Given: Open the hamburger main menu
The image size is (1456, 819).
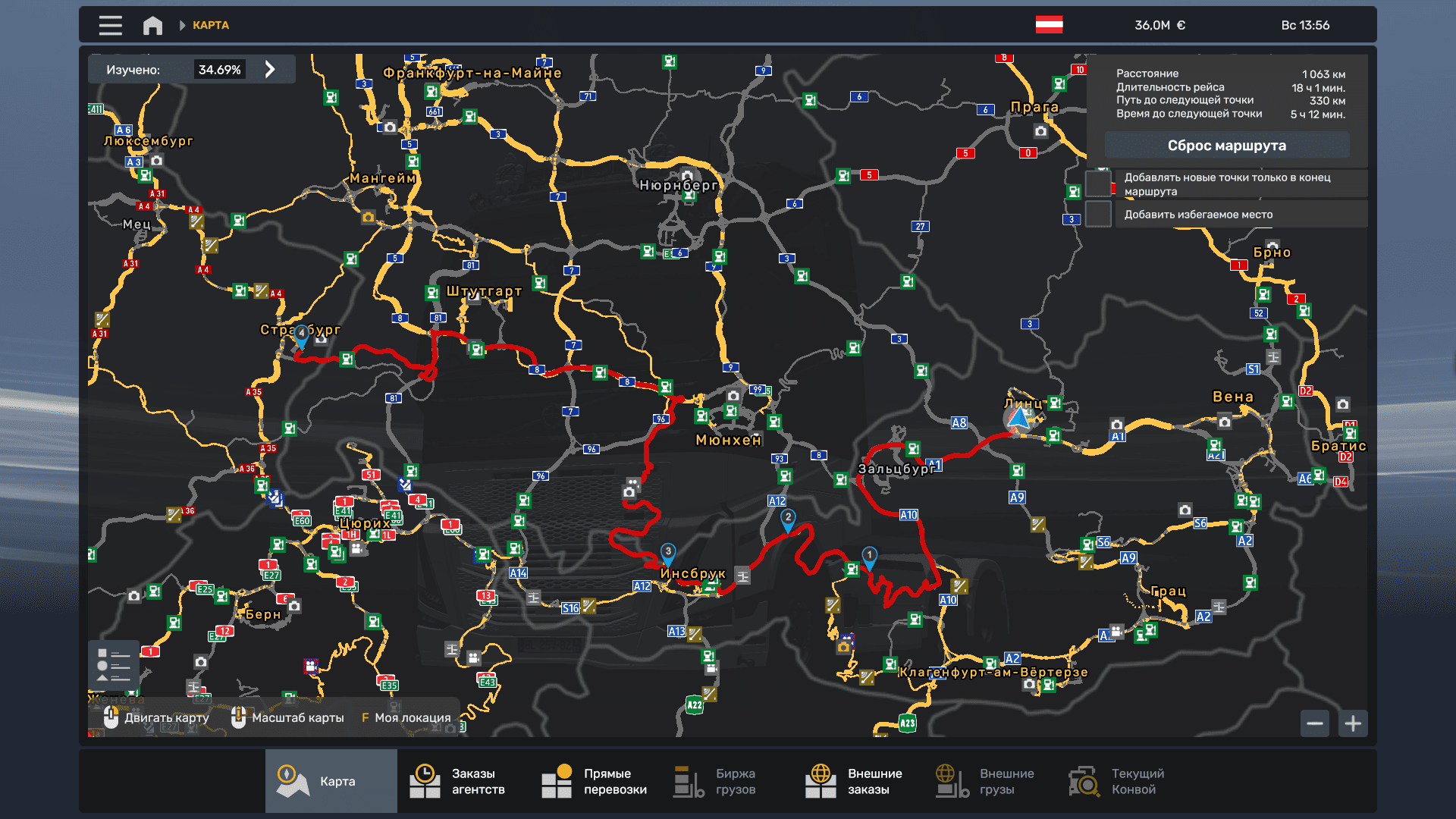Looking at the screenshot, I should 109,24.
